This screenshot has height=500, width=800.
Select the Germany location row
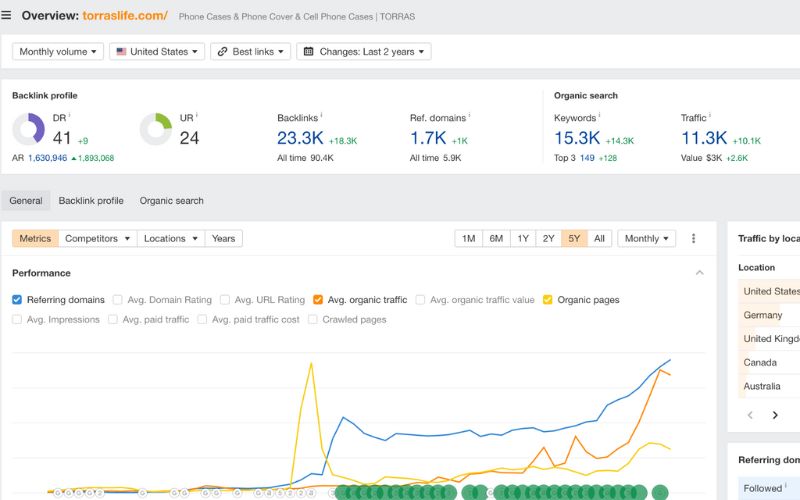point(769,315)
